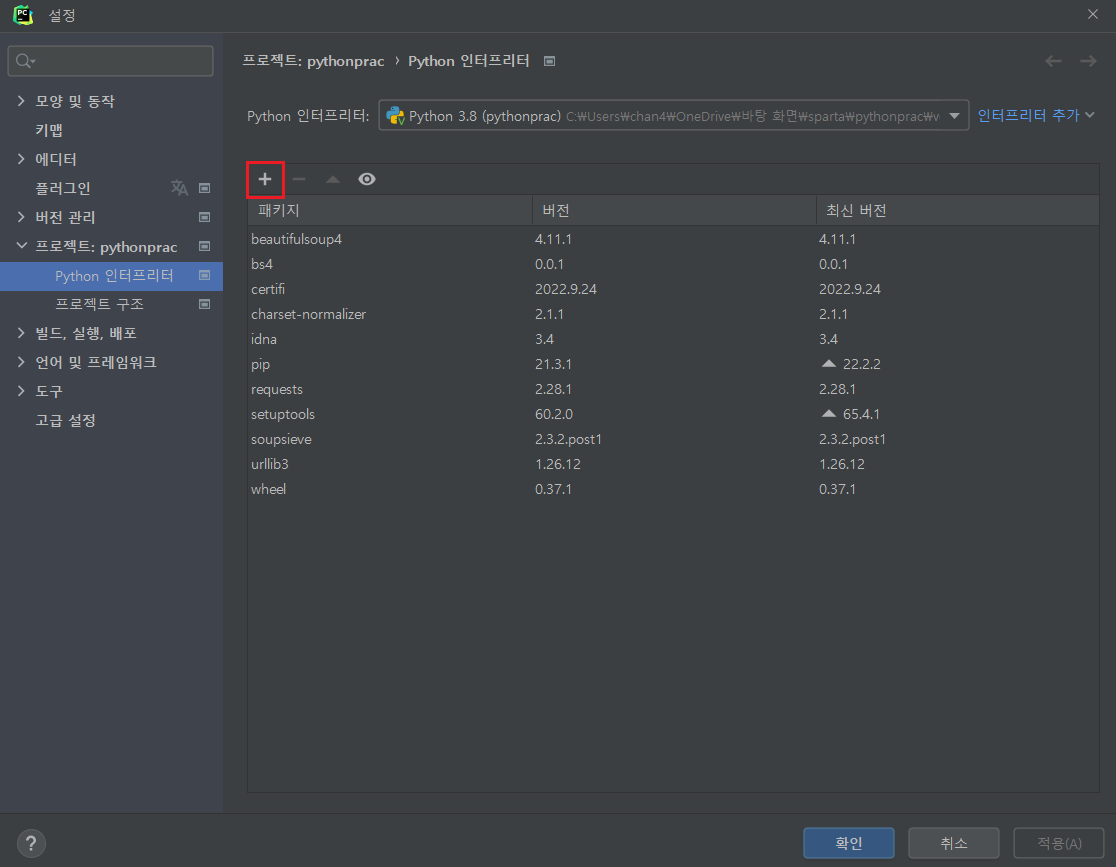
Task: Expand the 모양 및 동작 section
Action: click(21, 101)
